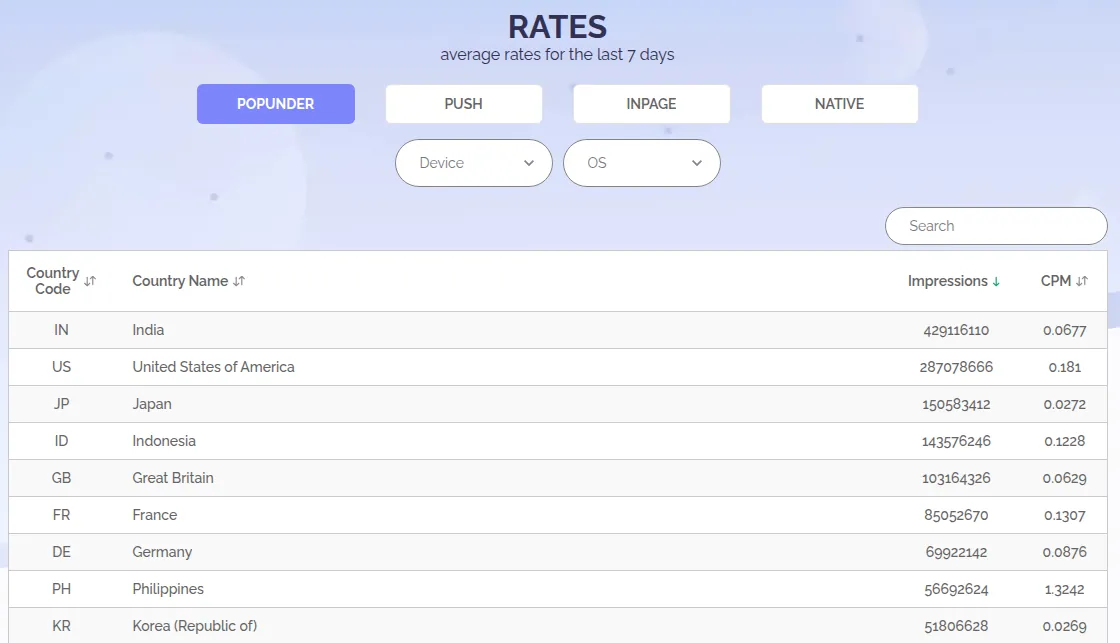This screenshot has width=1120, height=643.
Task: Click CPM value 0.1307
Action: click(x=1064, y=515)
